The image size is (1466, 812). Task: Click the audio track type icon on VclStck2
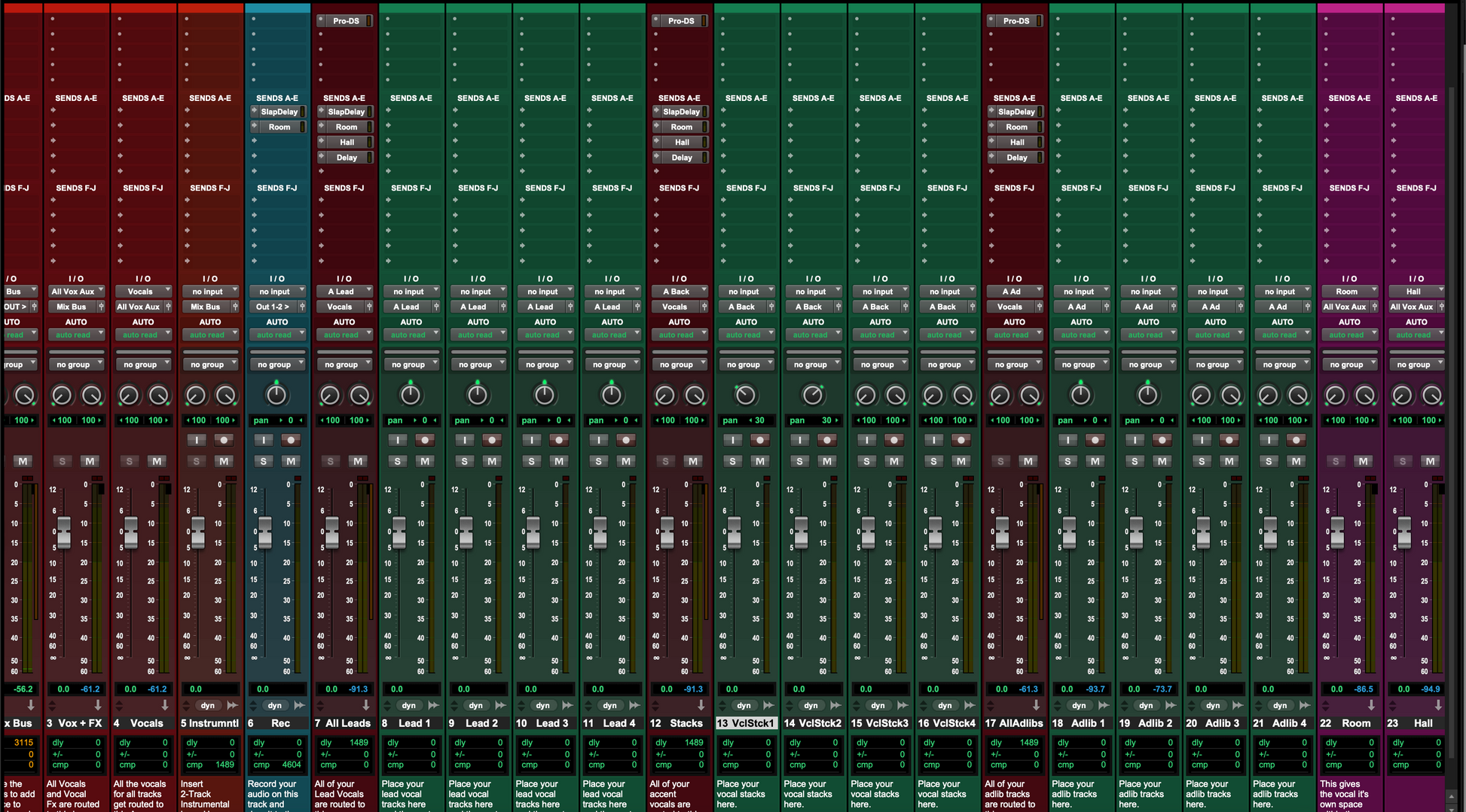(x=835, y=706)
